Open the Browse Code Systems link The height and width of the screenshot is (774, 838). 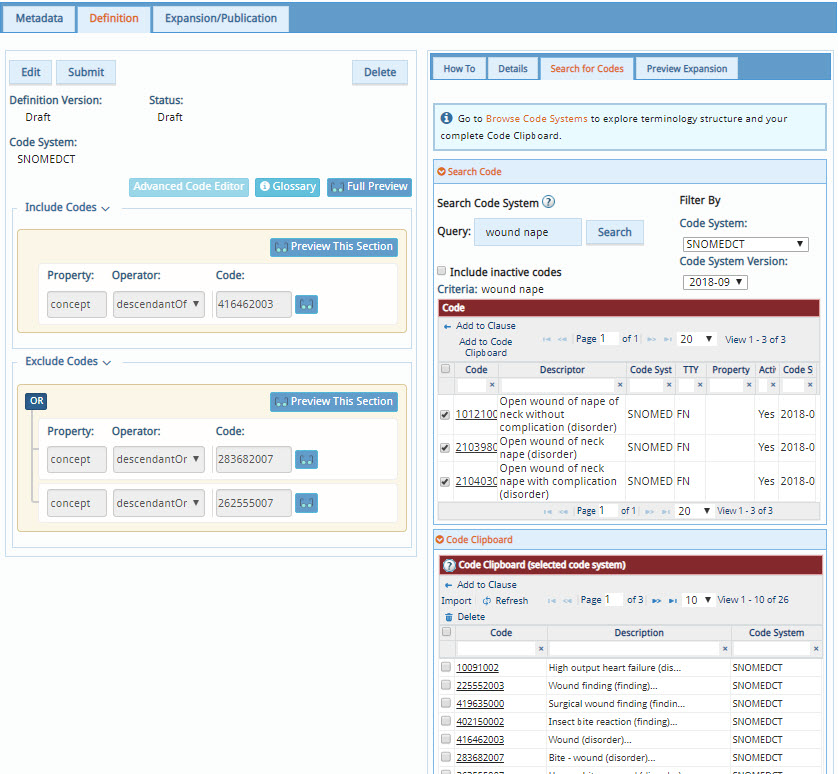[x=536, y=119]
